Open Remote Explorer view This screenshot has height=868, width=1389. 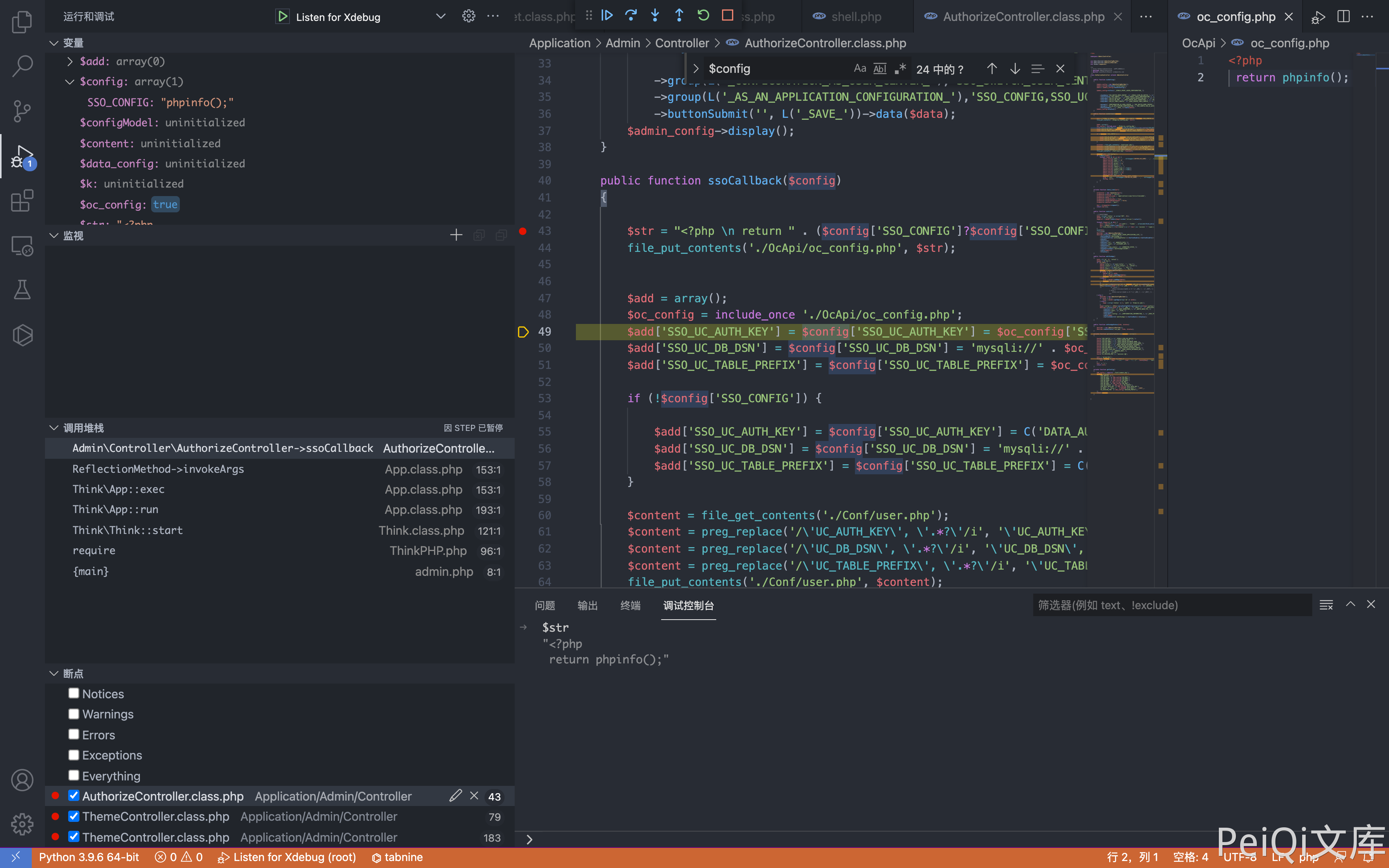(22, 246)
